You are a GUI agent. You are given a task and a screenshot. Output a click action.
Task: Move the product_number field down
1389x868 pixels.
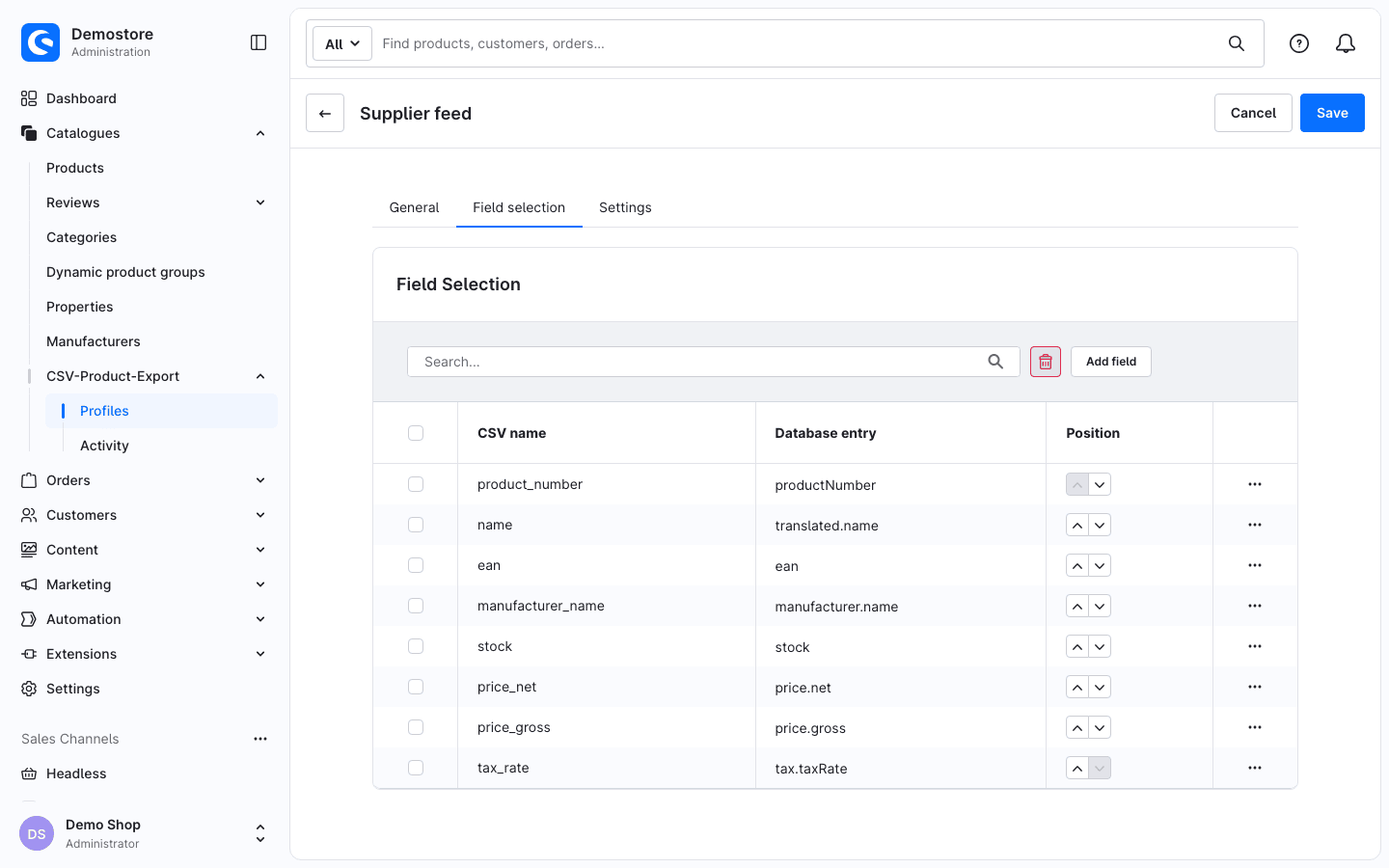pyautogui.click(x=1100, y=484)
